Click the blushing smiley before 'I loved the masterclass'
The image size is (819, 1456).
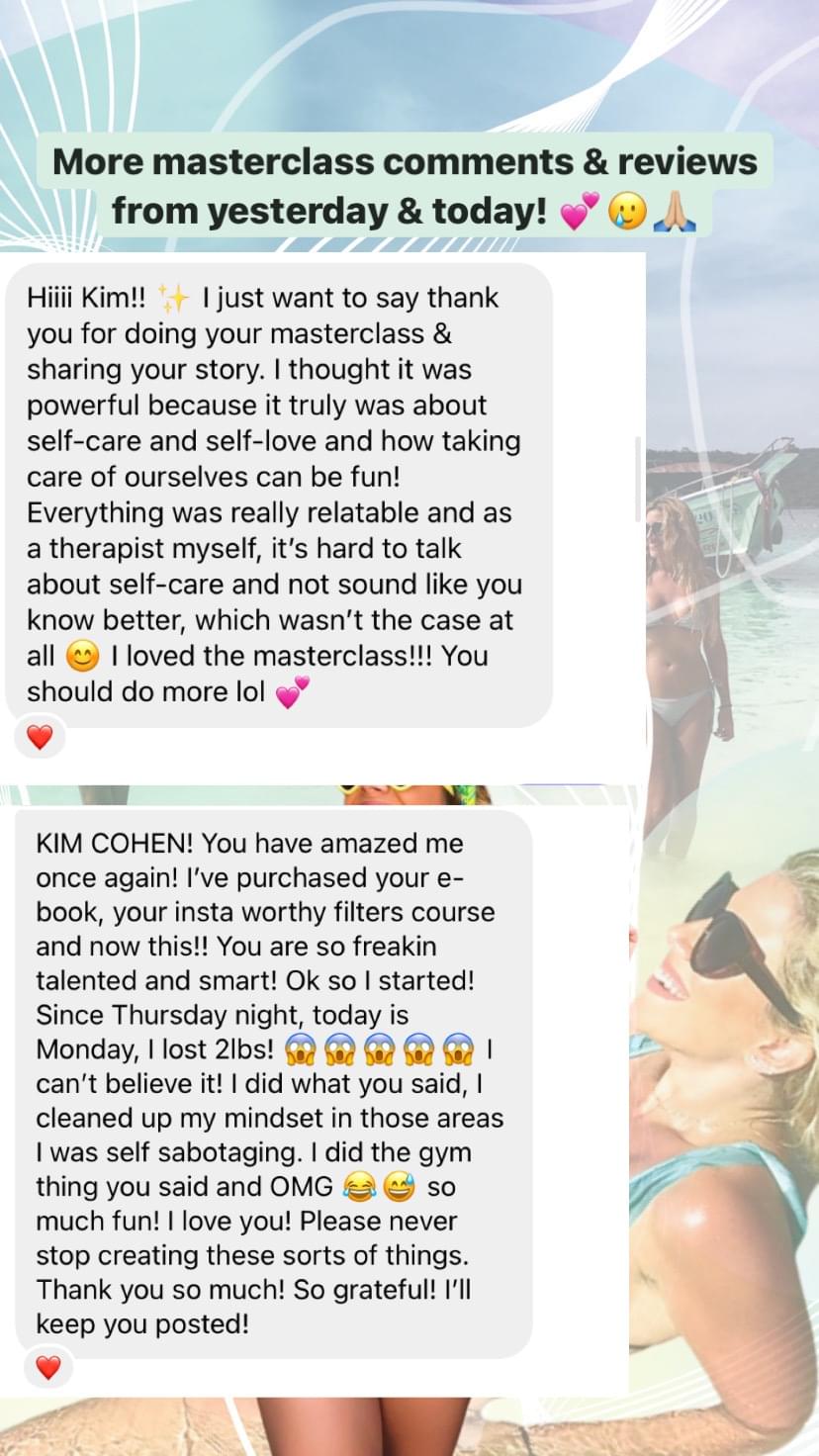(81, 657)
